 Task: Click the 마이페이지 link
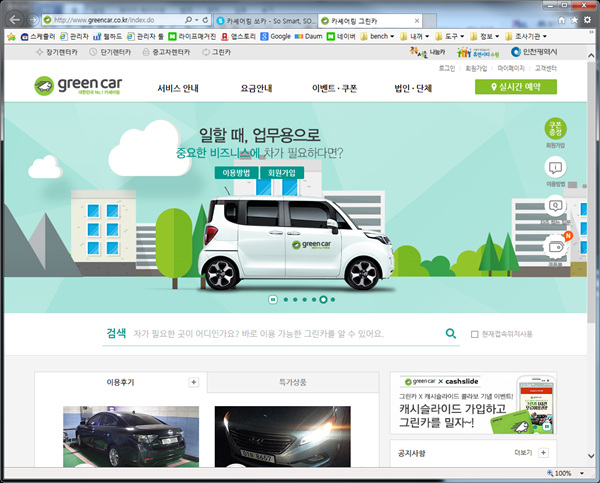point(511,68)
